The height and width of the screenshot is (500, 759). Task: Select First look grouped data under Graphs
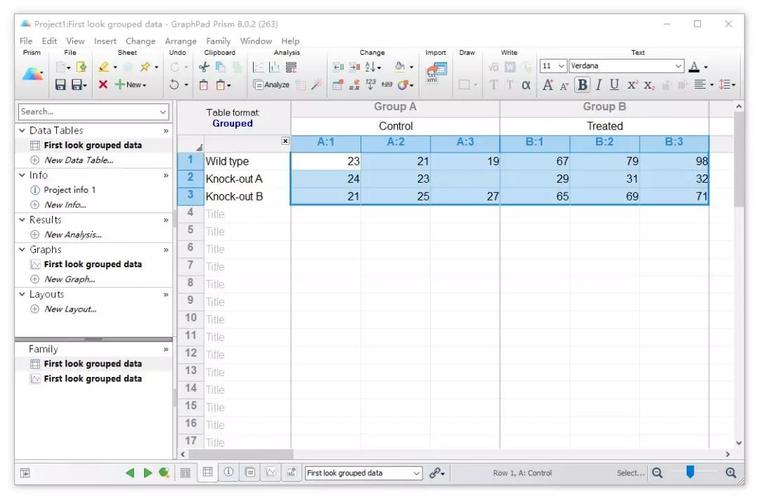click(x=93, y=264)
